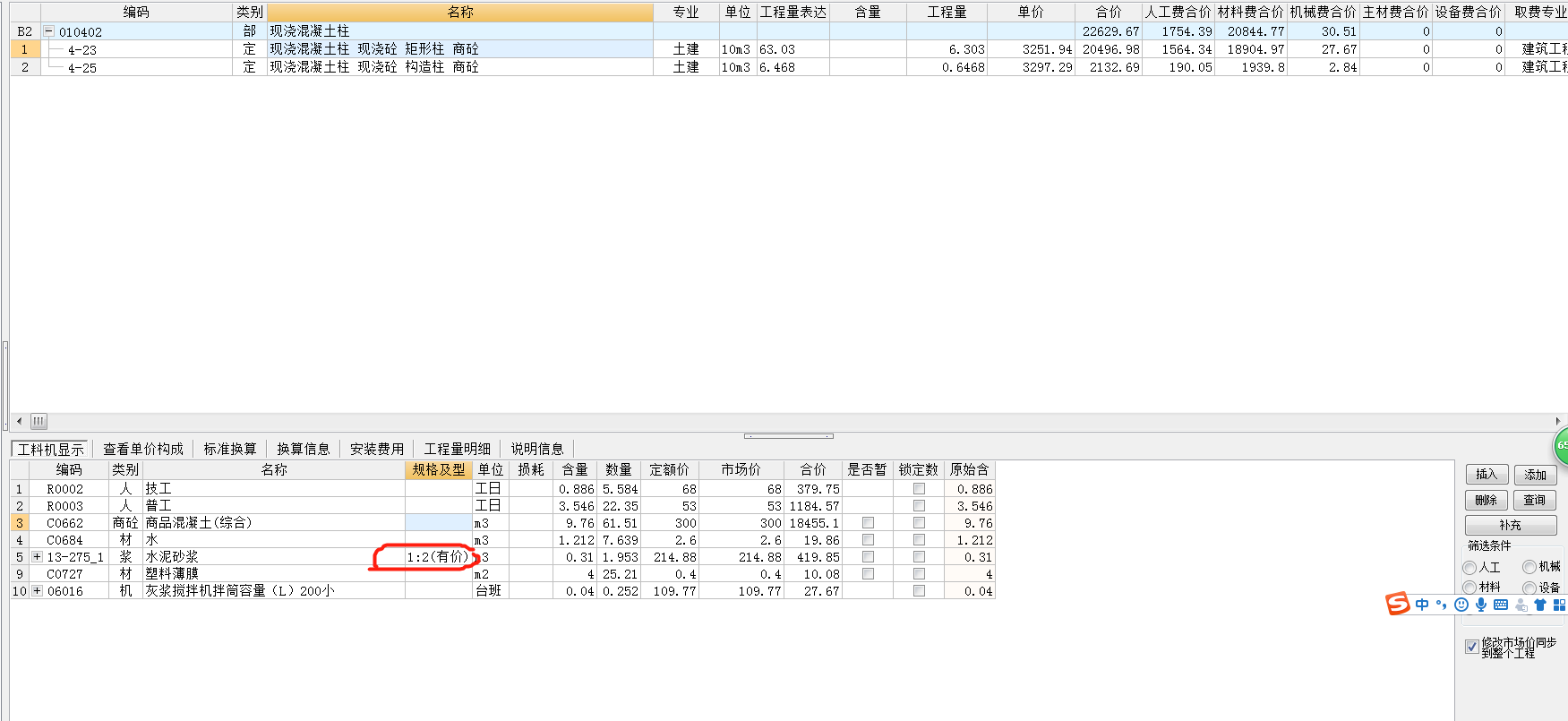Click Sogou user account icon
The height and width of the screenshot is (721, 1568).
pos(1521,605)
